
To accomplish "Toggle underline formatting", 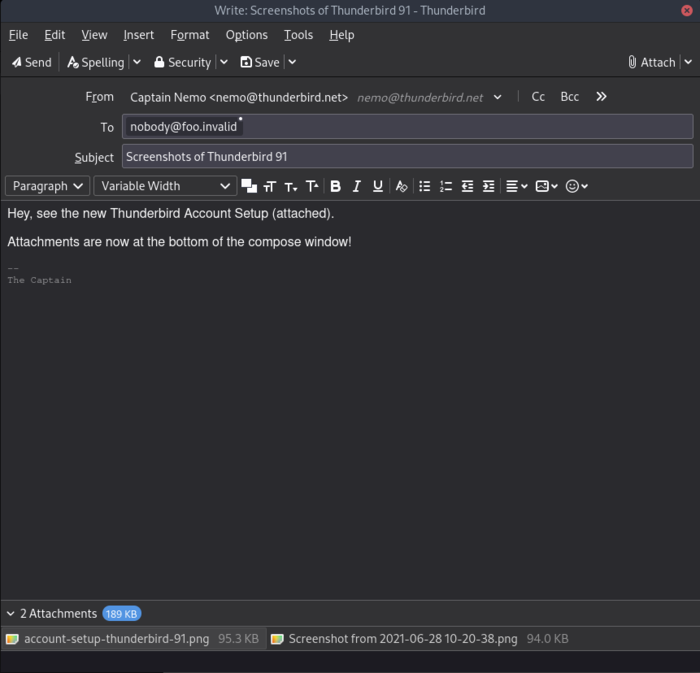I will (378, 186).
